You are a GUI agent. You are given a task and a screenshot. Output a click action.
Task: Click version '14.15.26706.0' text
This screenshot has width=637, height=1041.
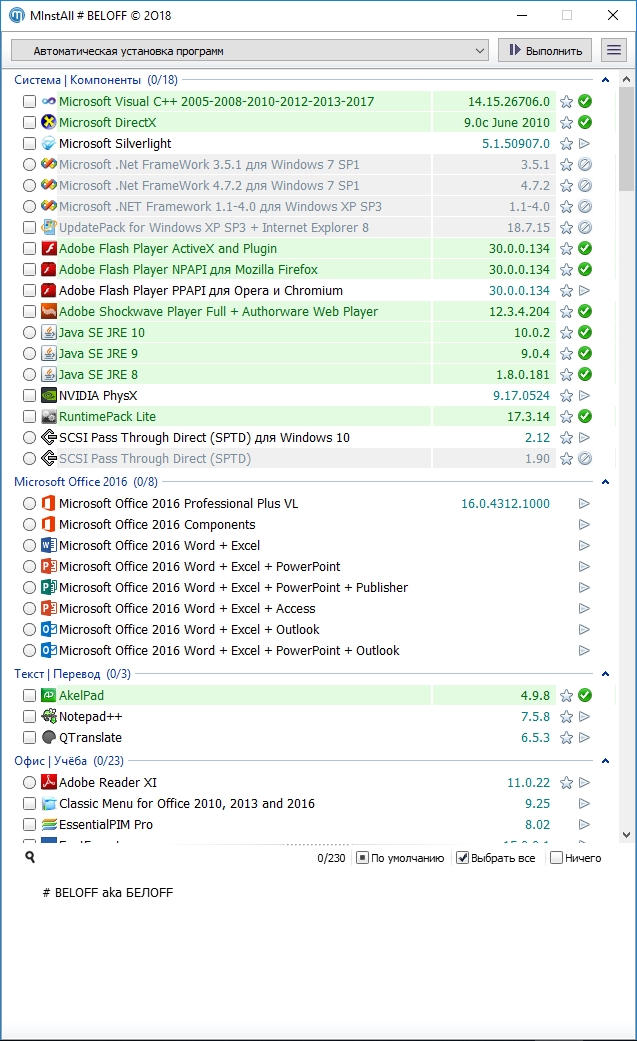pyautogui.click(x=509, y=102)
